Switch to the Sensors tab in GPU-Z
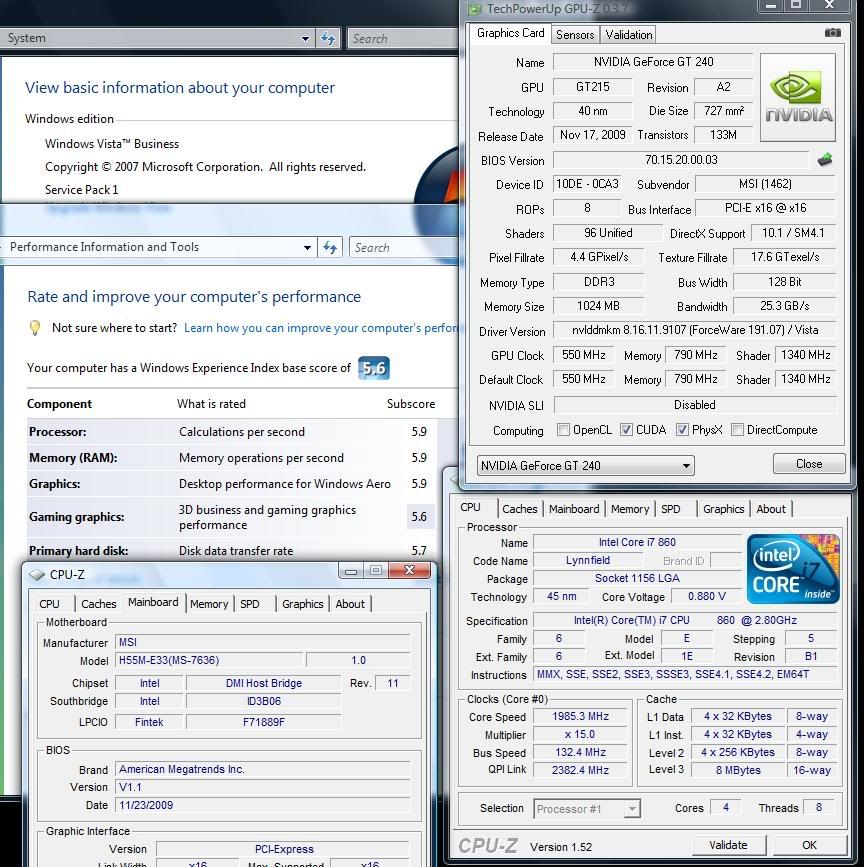The image size is (864, 867). [x=575, y=33]
